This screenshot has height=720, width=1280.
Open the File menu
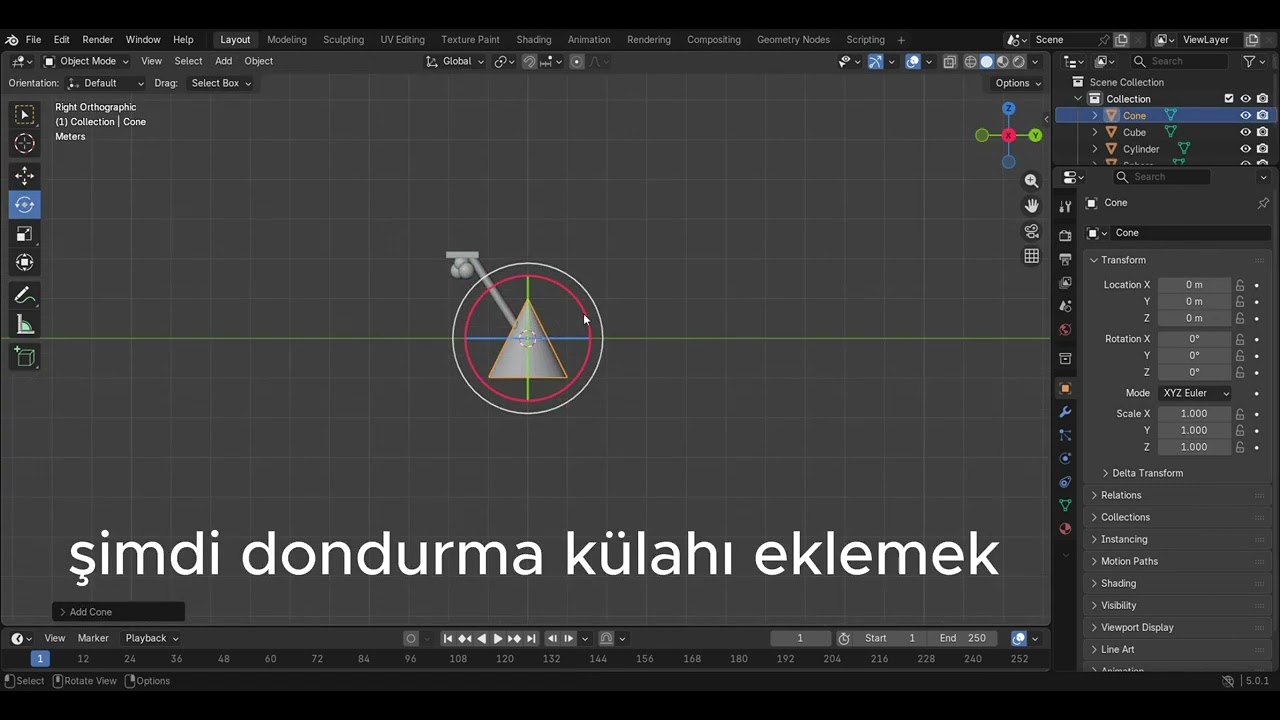pos(33,40)
